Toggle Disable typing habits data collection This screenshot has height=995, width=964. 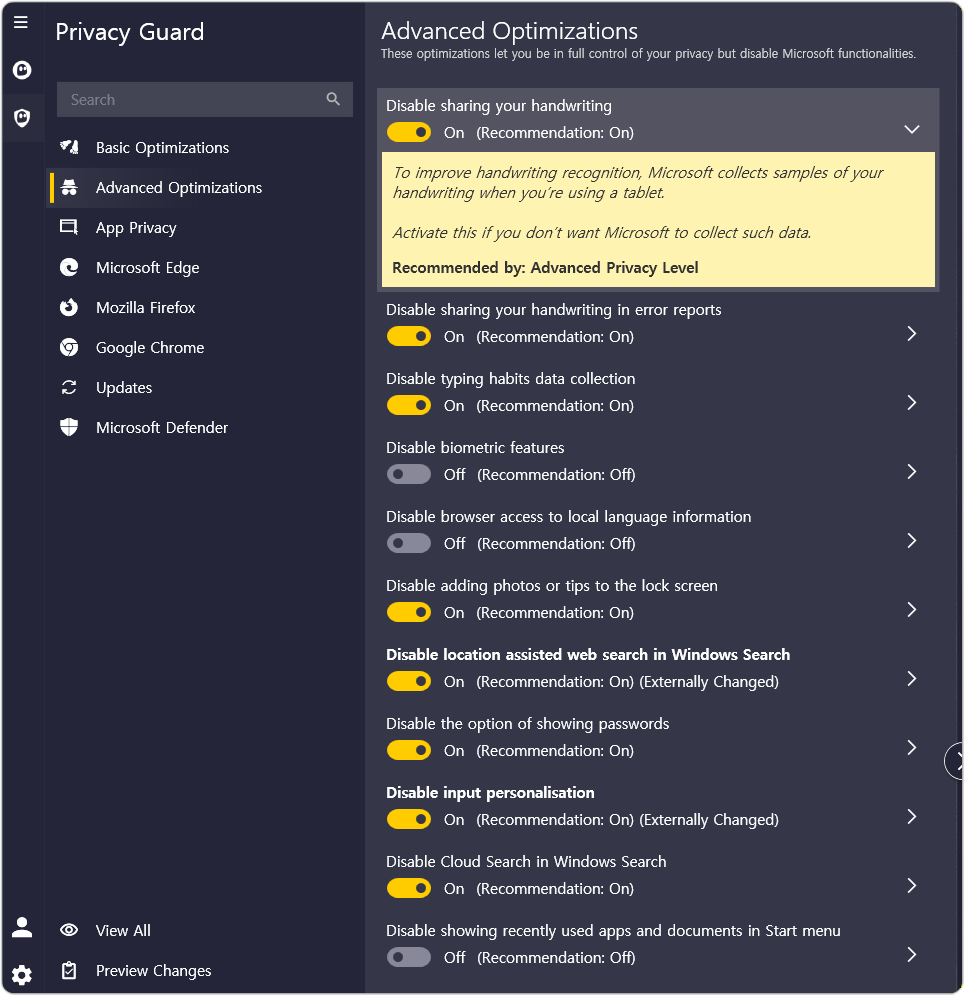tap(409, 405)
